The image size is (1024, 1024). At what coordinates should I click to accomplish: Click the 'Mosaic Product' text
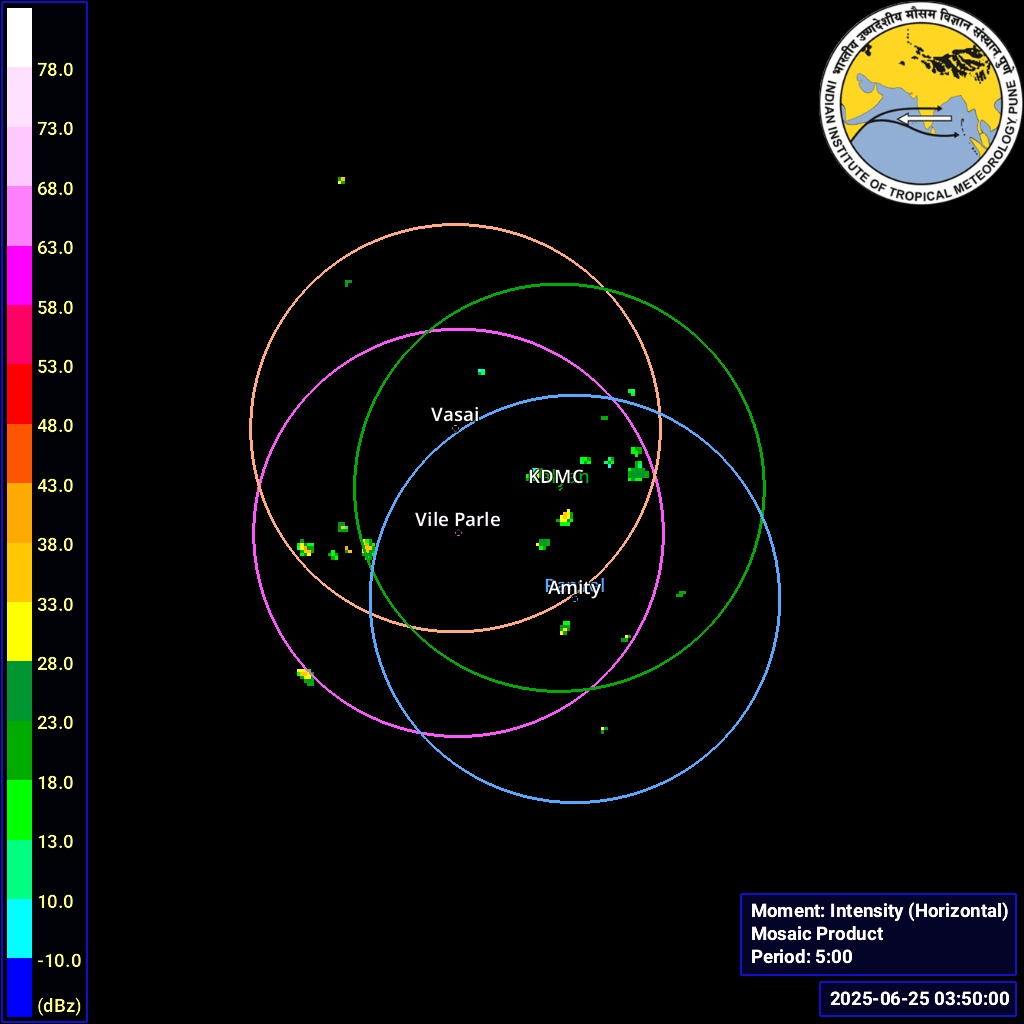(x=817, y=934)
